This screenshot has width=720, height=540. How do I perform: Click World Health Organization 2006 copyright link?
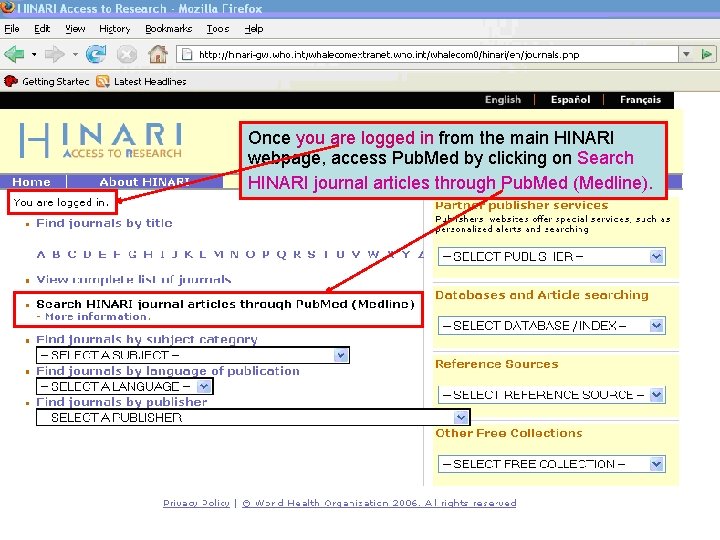coord(379,503)
